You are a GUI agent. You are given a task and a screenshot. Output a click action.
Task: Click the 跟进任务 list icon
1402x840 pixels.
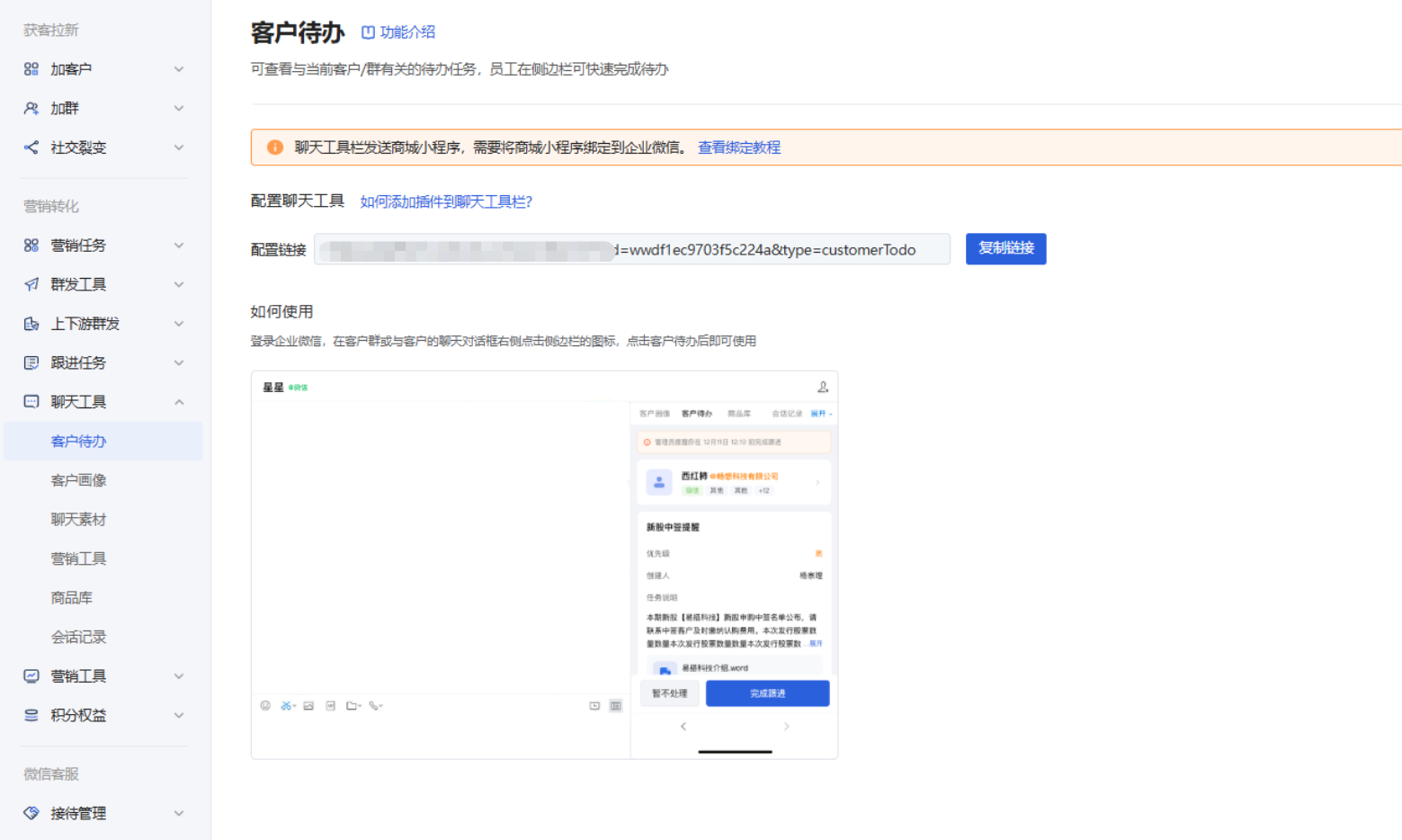[x=31, y=362]
